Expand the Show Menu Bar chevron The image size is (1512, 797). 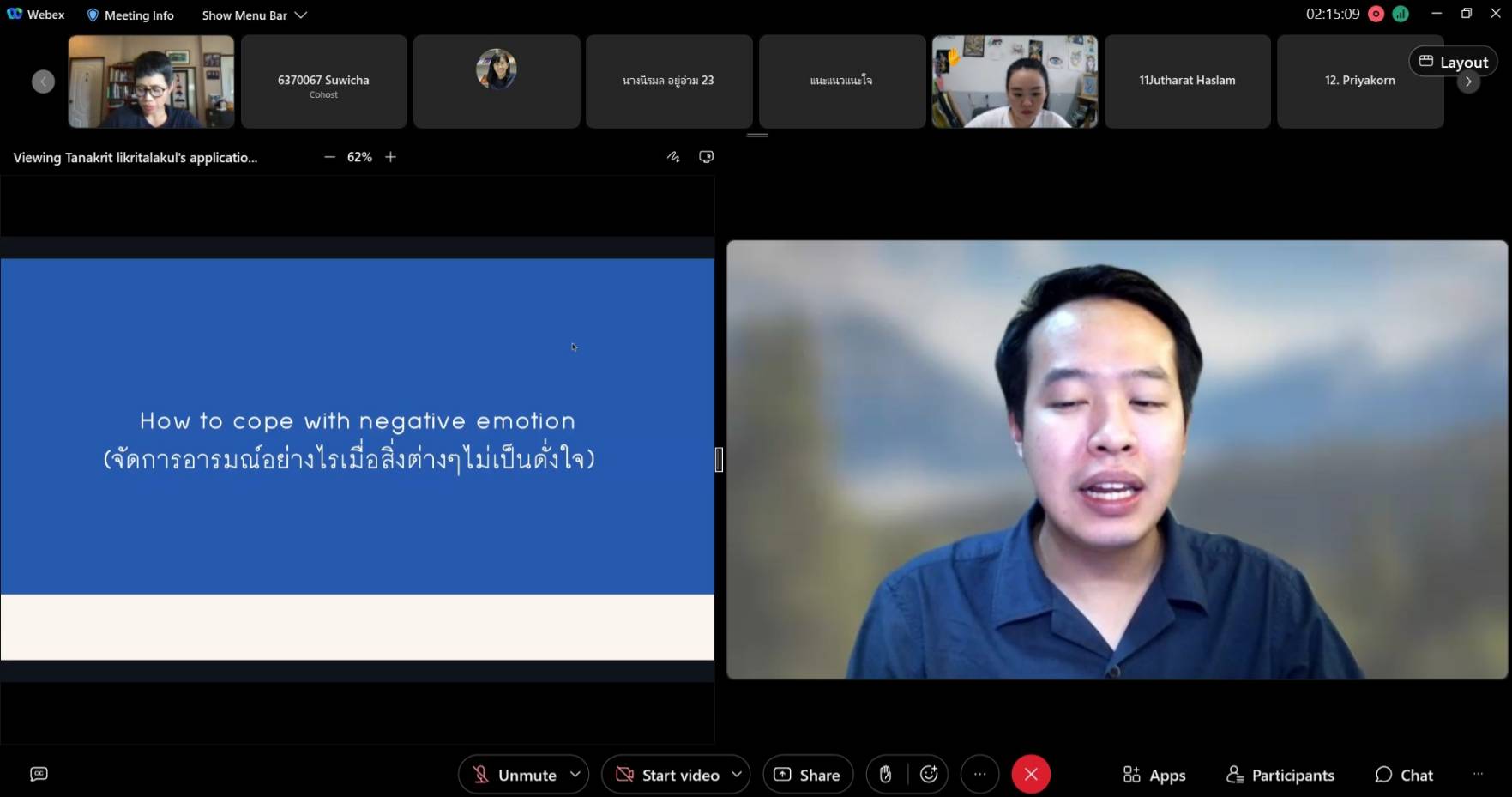(301, 15)
